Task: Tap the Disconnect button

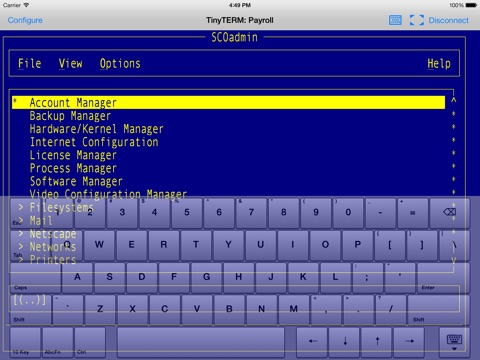Action: (448, 20)
